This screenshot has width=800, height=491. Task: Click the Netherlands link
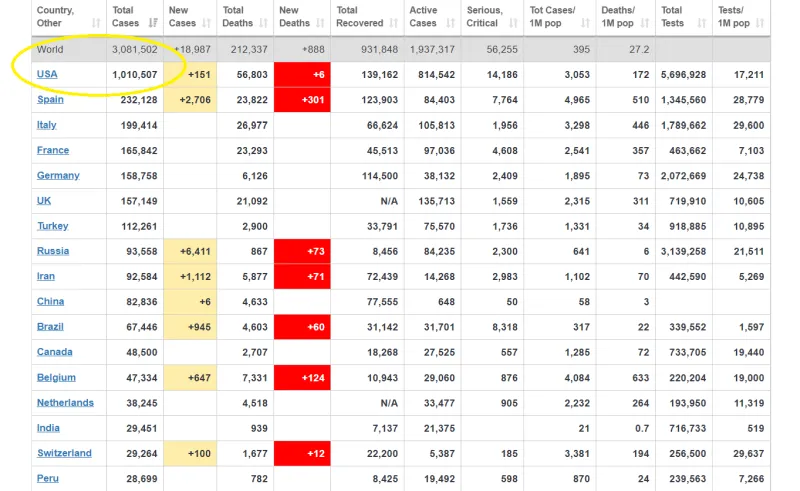[65, 402]
